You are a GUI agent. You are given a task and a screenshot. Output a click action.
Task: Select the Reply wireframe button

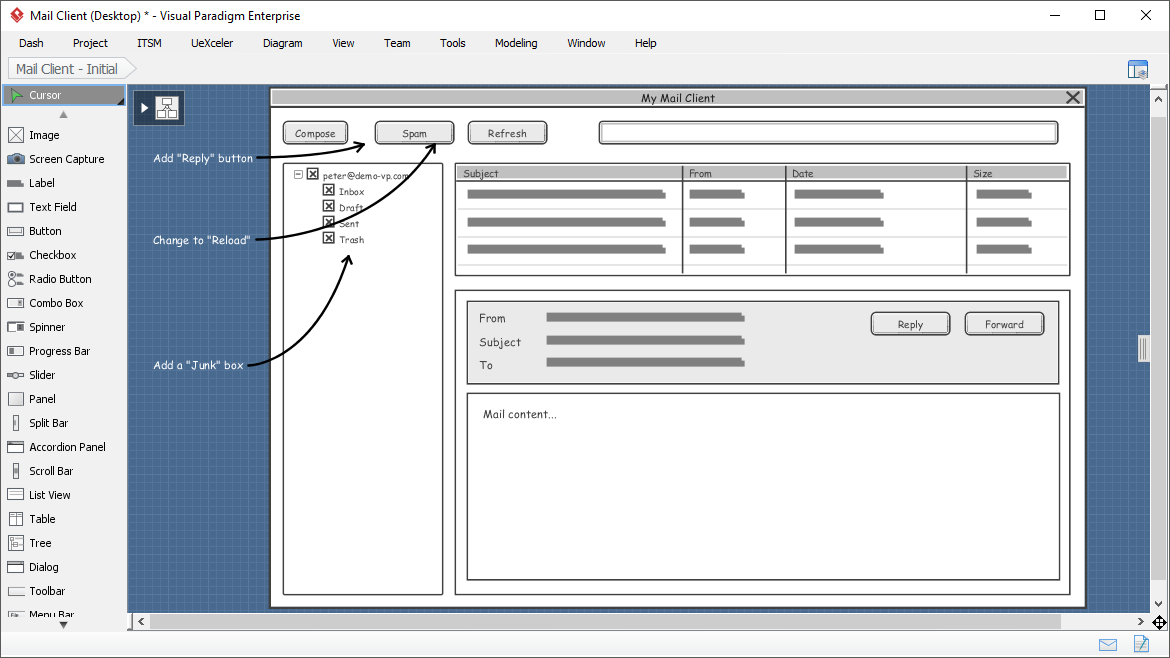910,325
